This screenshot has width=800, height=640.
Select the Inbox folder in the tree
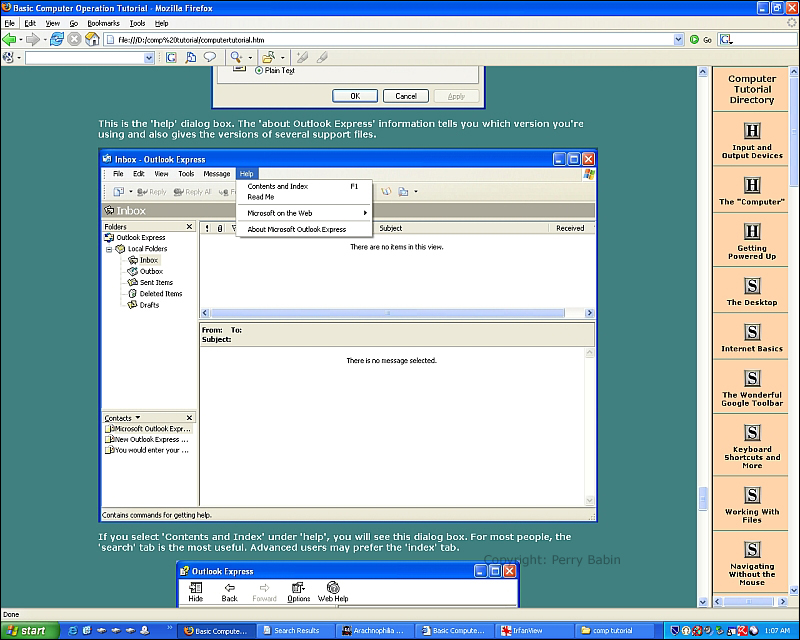coord(143,260)
